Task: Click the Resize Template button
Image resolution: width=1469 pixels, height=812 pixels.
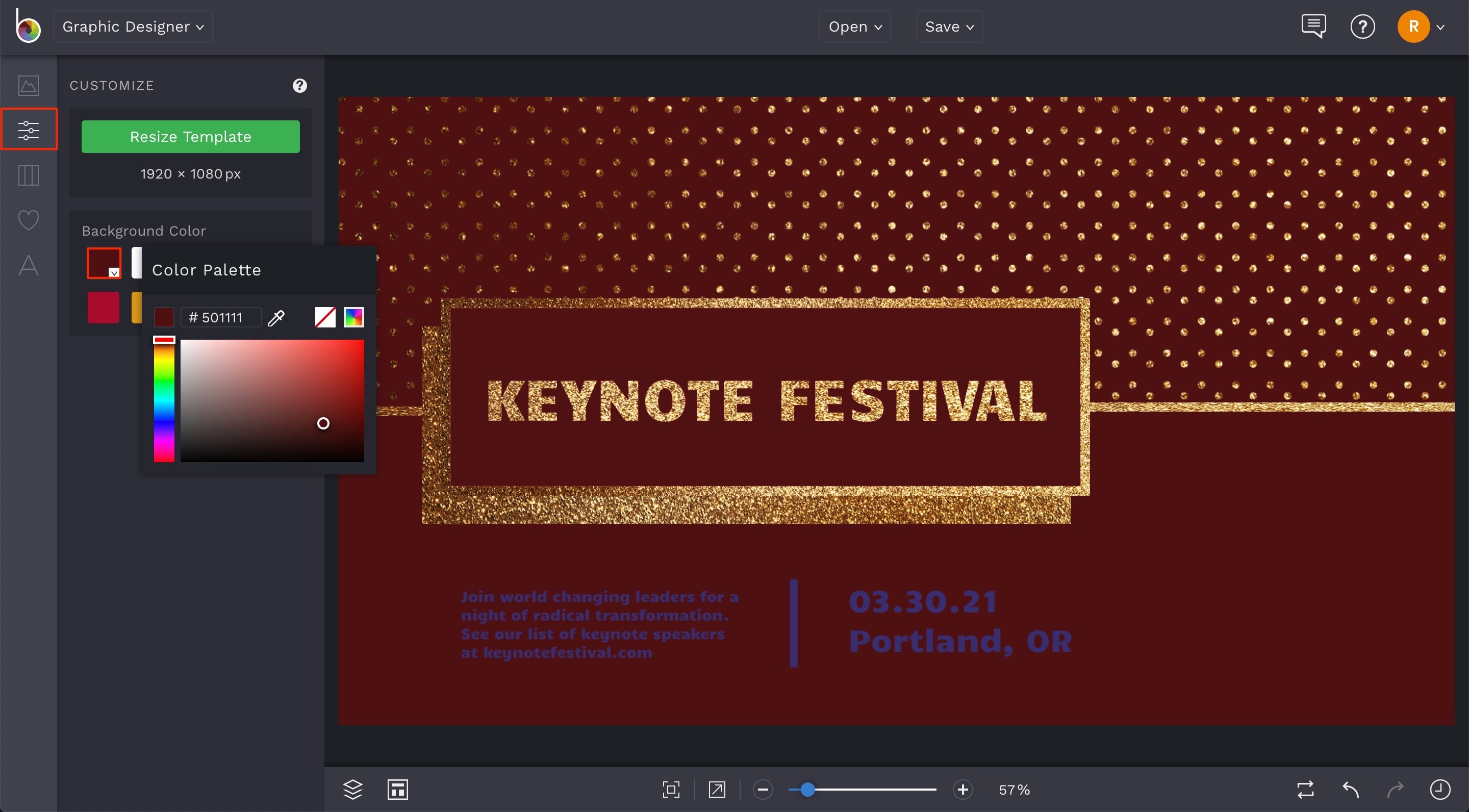Action: tap(190, 136)
